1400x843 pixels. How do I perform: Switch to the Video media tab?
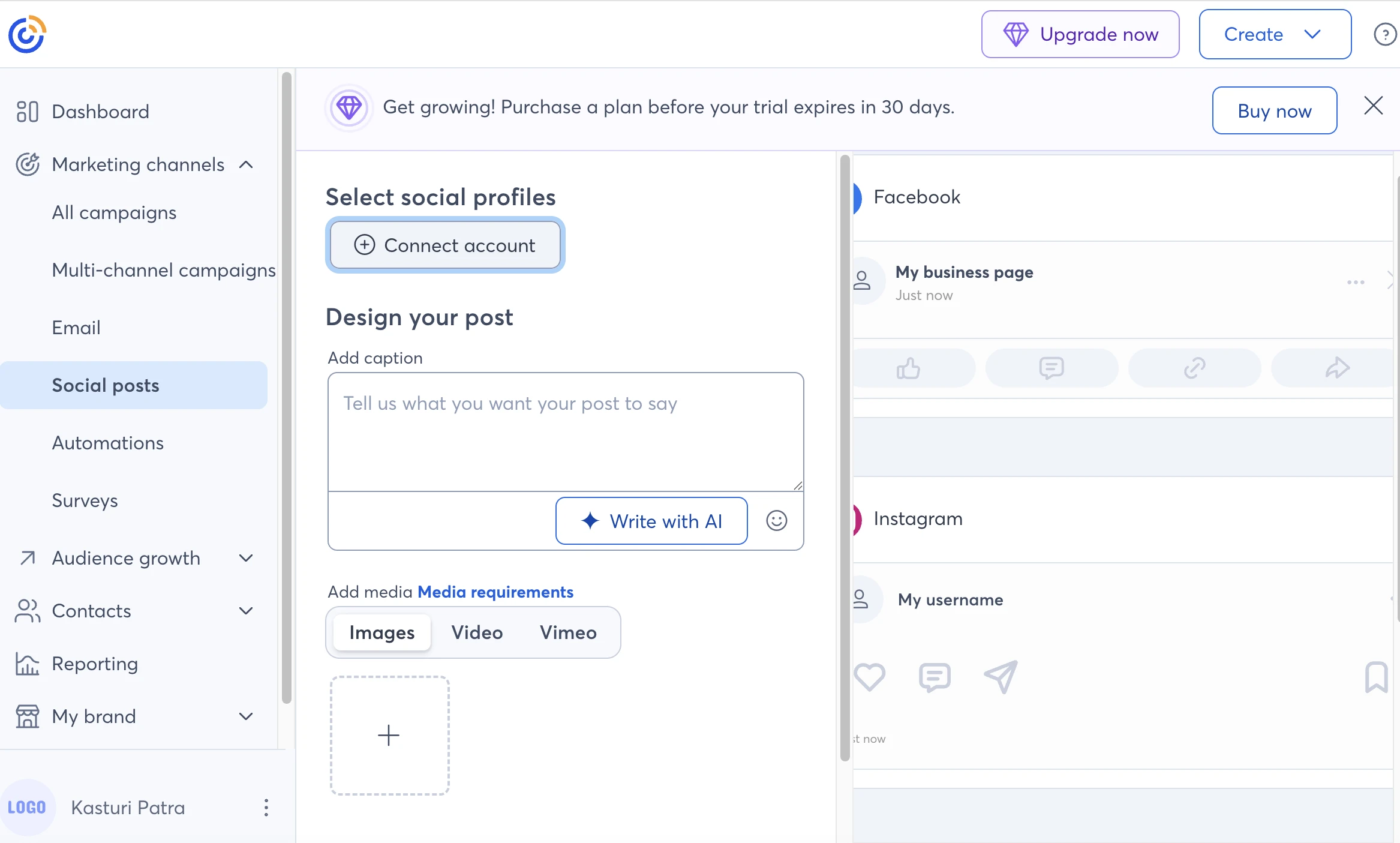pyautogui.click(x=477, y=632)
